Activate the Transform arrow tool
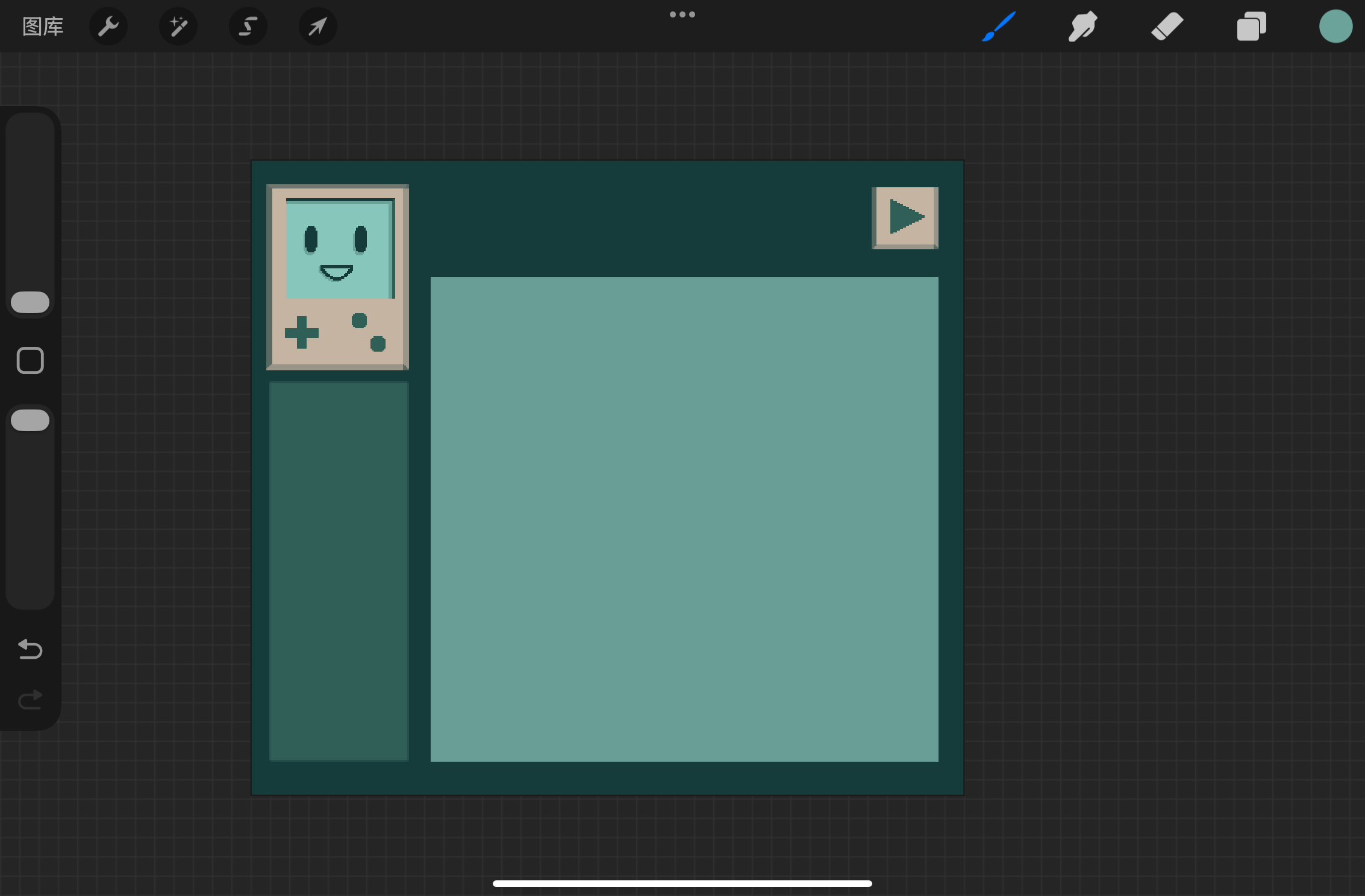The width and height of the screenshot is (1365, 896). [x=318, y=26]
